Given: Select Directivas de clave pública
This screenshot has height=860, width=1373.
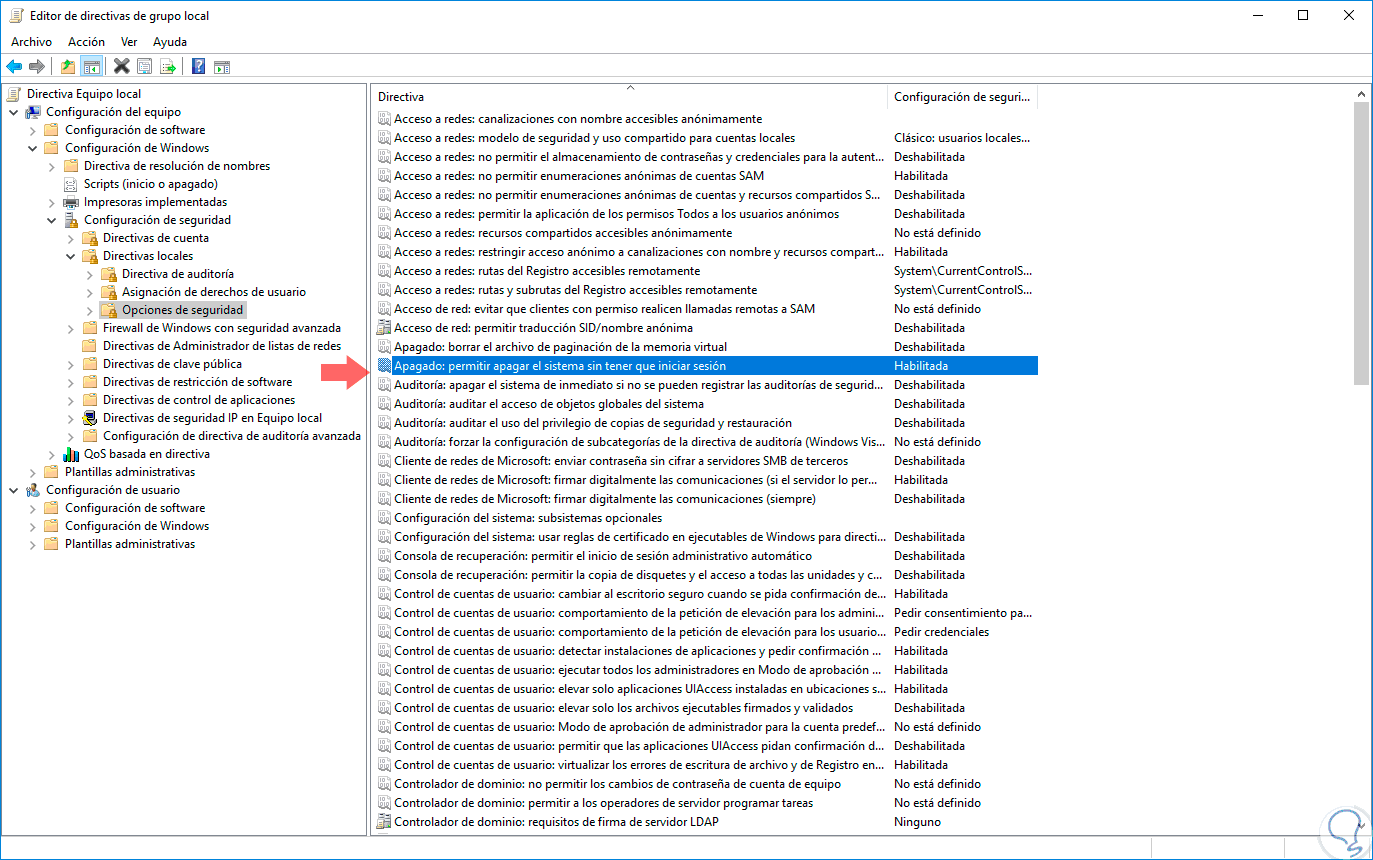Looking at the screenshot, I should point(172,364).
